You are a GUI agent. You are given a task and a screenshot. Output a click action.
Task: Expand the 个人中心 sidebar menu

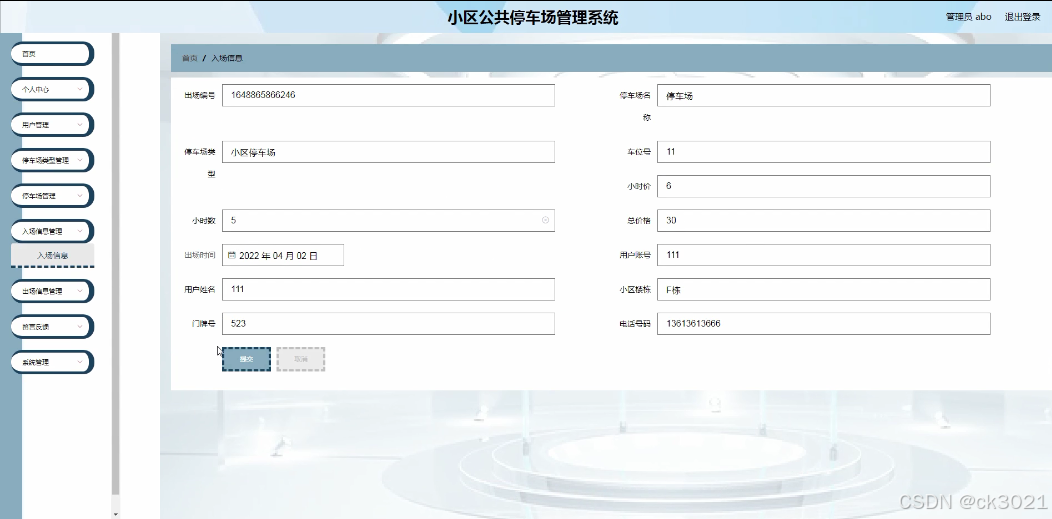(x=52, y=89)
